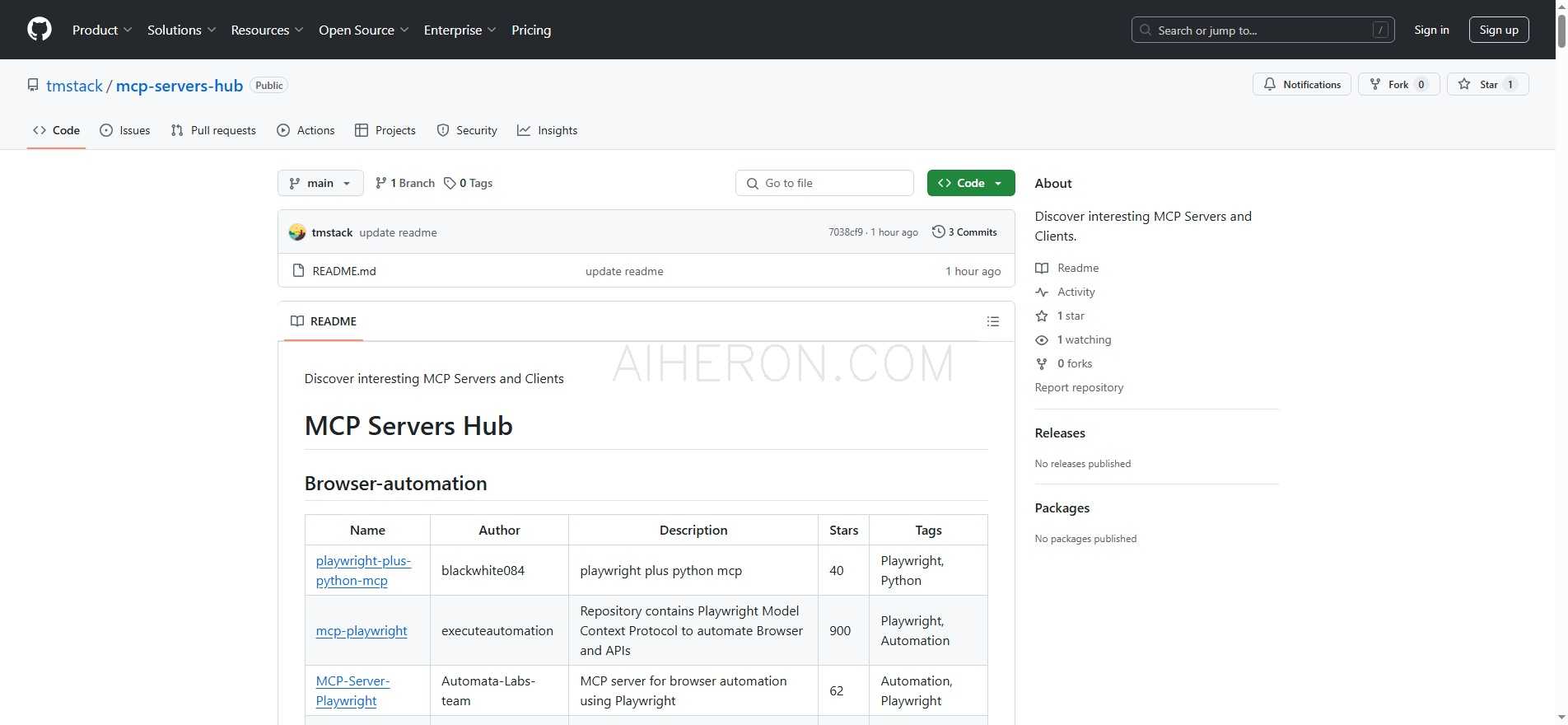The height and width of the screenshot is (725, 1568).
Task: Click the GitHub logo icon
Action: (40, 30)
